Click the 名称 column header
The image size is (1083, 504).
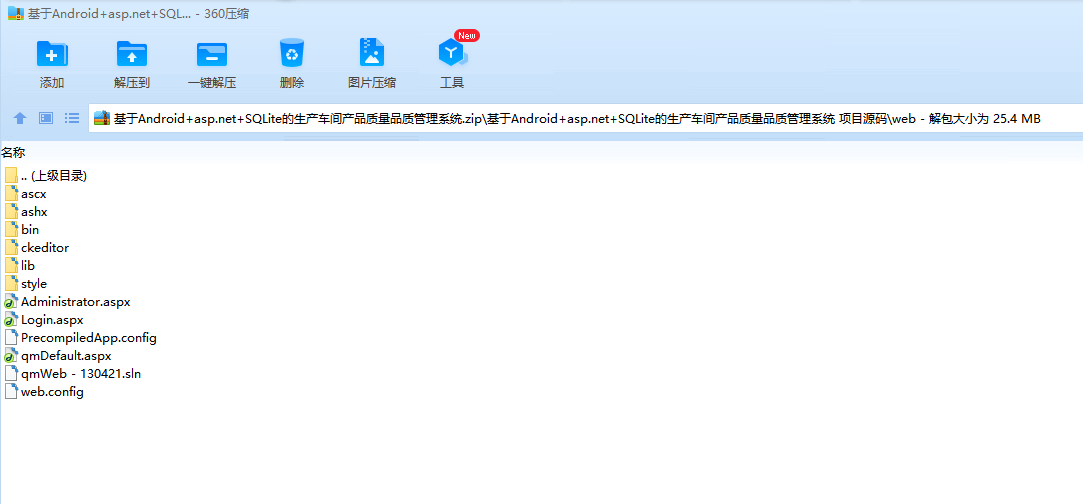(13, 153)
